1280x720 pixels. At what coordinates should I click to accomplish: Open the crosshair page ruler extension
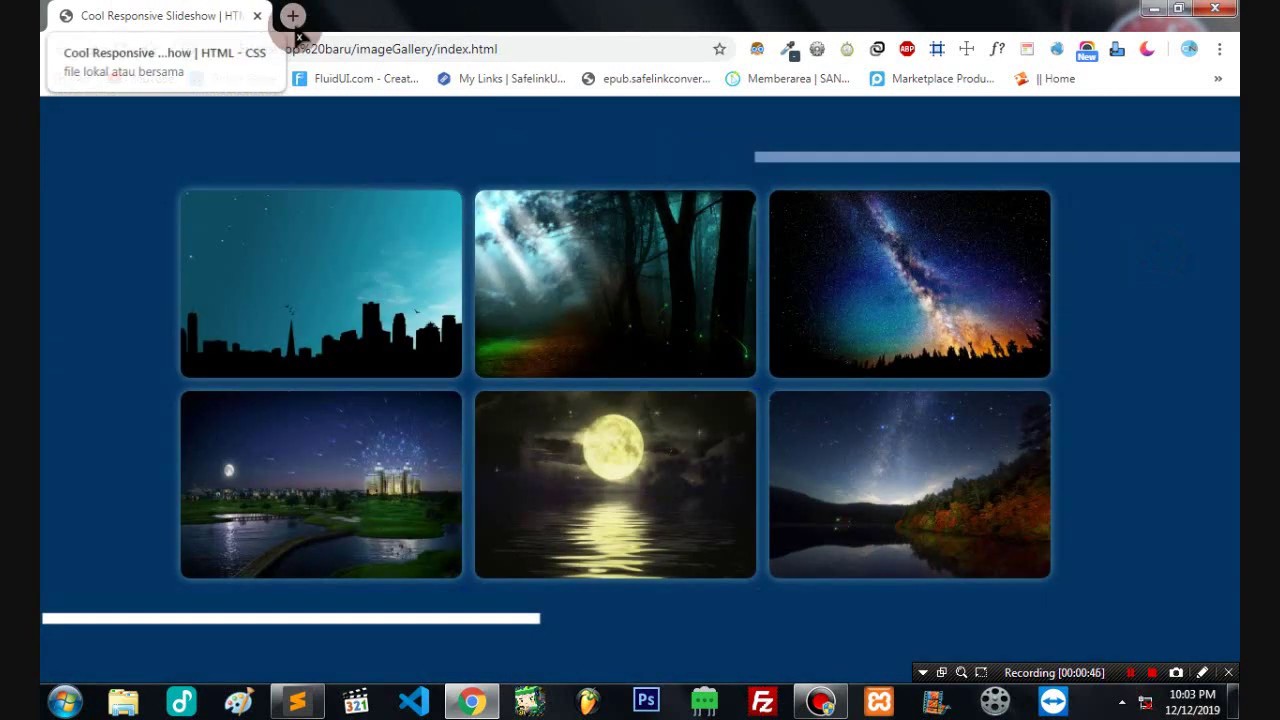point(967,49)
